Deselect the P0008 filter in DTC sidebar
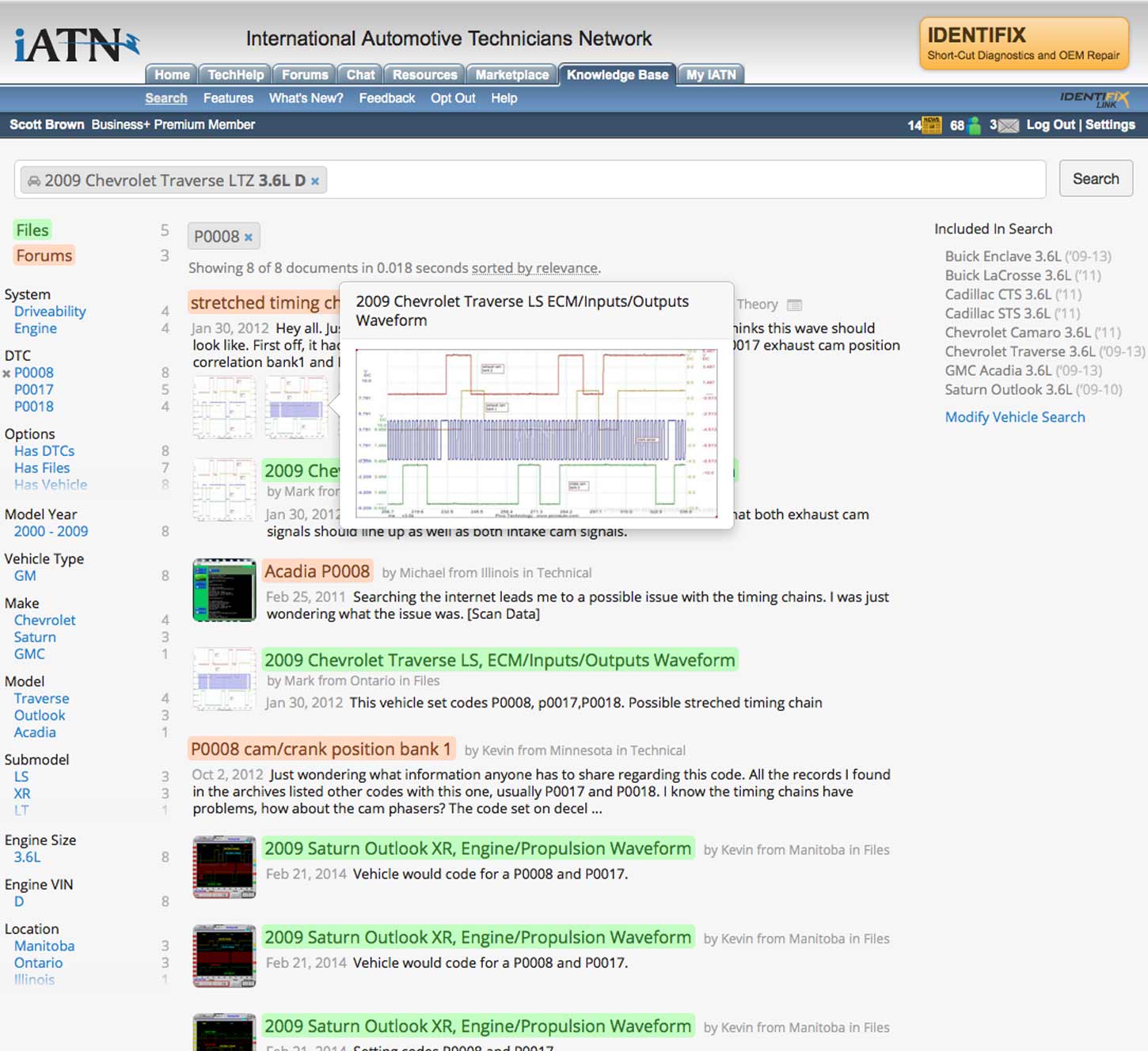This screenshot has height=1051, width=1148. click(x=7, y=374)
